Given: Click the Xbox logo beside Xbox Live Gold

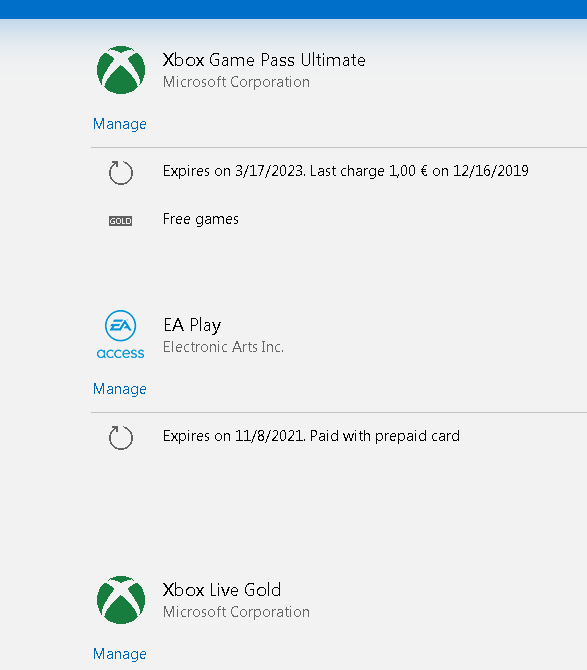Looking at the screenshot, I should pos(121,600).
